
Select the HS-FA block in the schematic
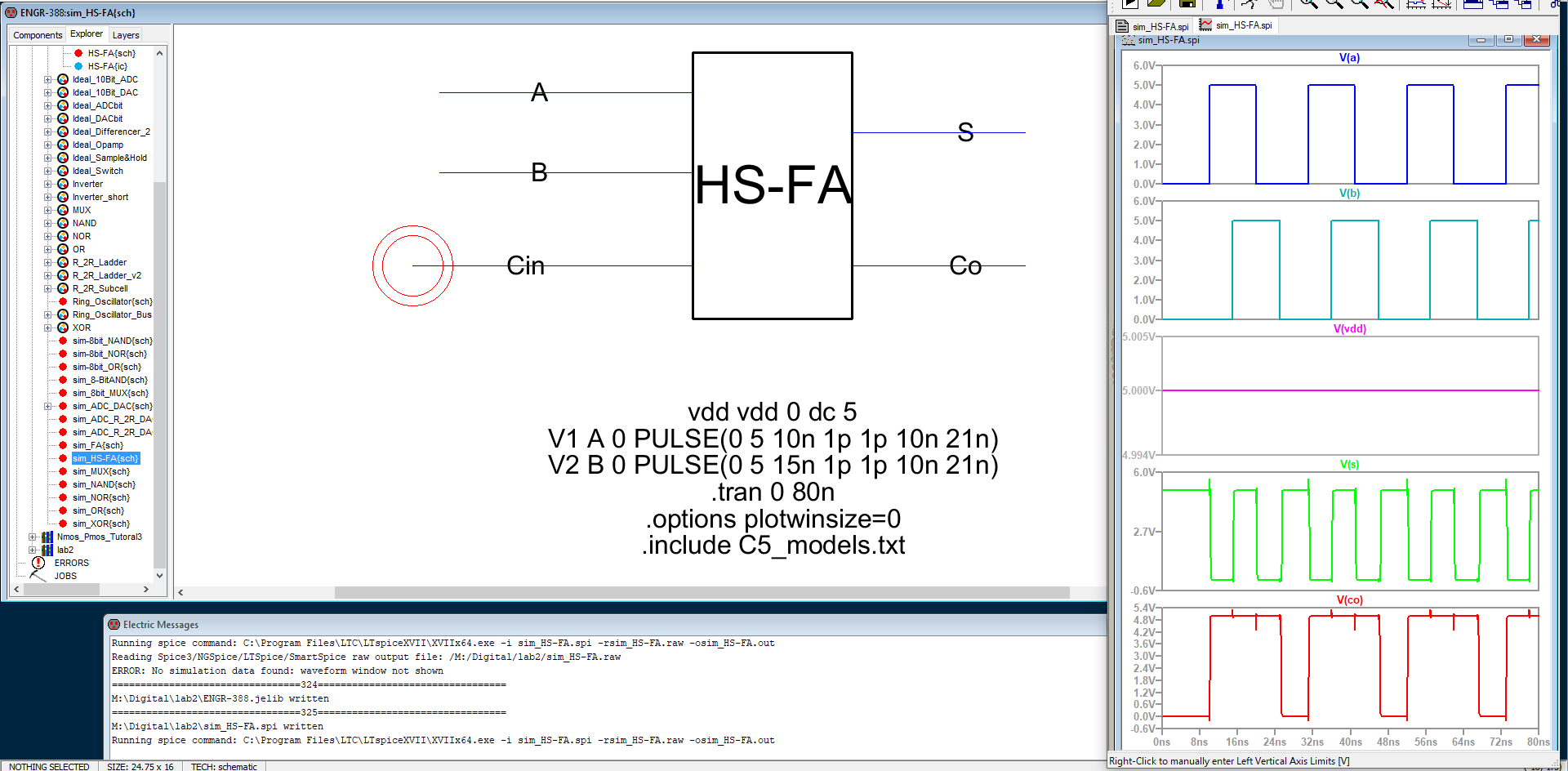pos(773,185)
